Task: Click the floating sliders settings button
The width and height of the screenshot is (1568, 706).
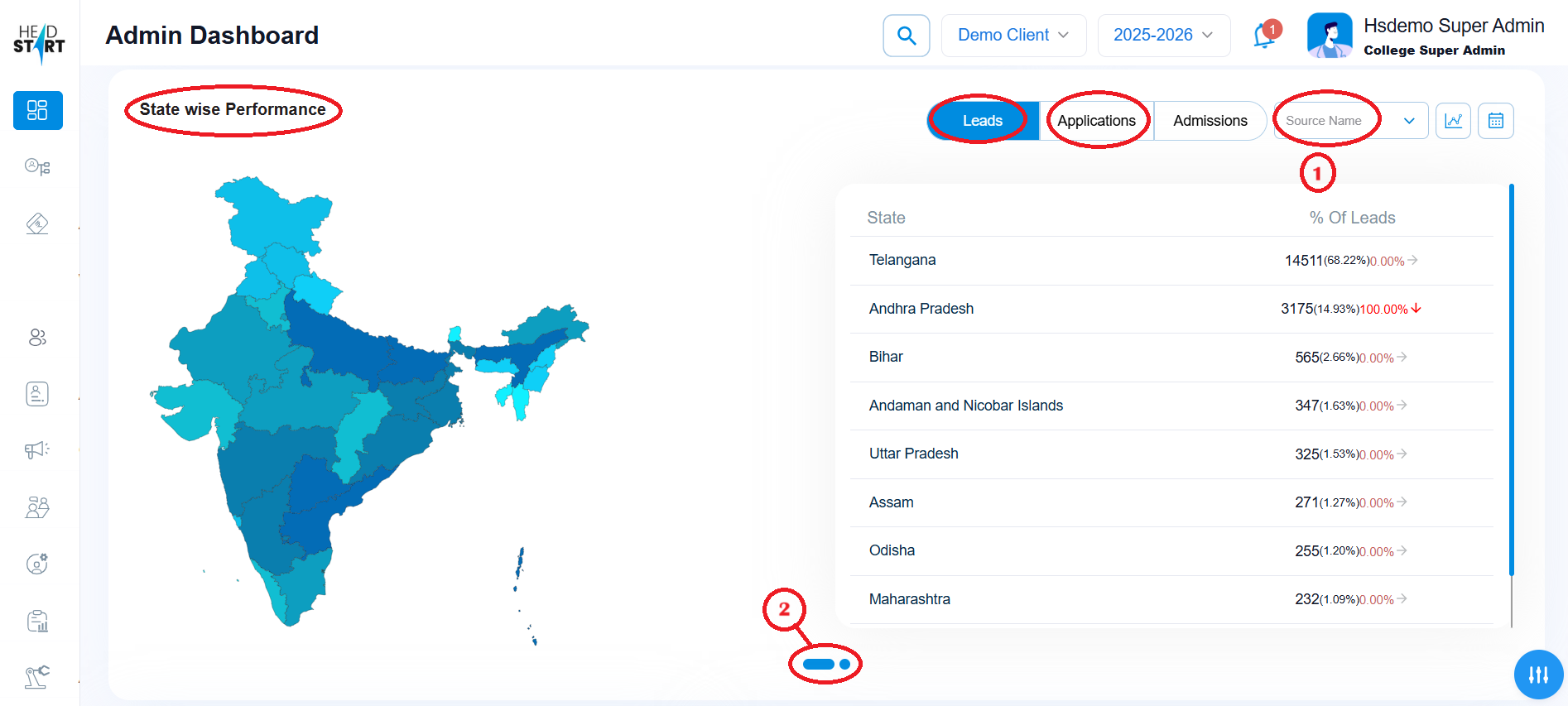Action: point(1538,675)
